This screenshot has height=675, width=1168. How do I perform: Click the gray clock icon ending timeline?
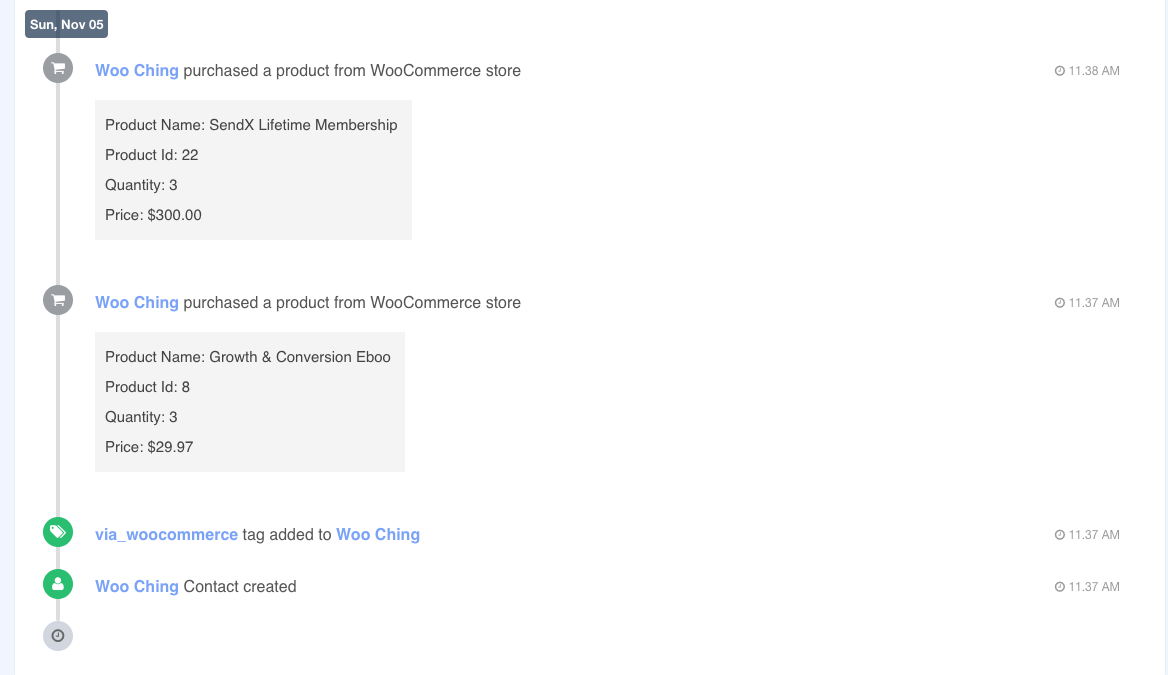pyautogui.click(x=58, y=636)
